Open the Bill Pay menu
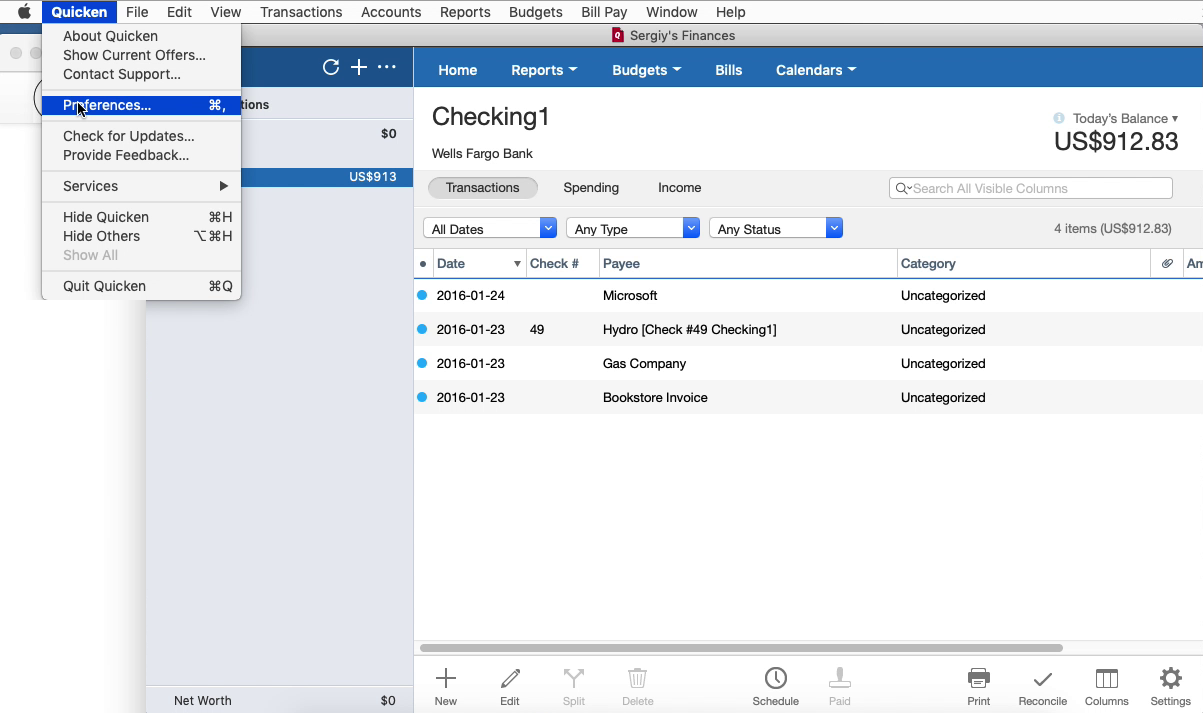Image resolution: width=1203 pixels, height=713 pixels. pos(604,12)
